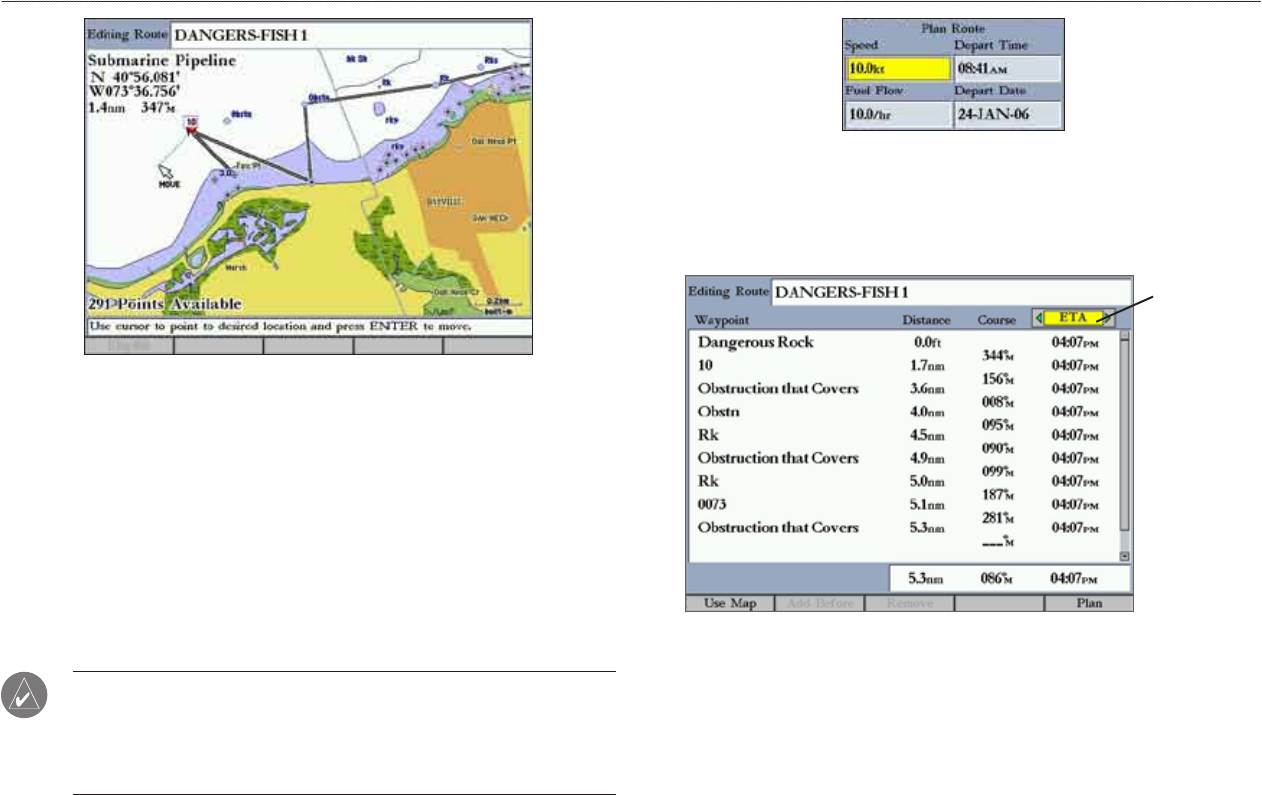Choose the Add Before soft key
This screenshot has height=795, width=1262.
tap(819, 604)
